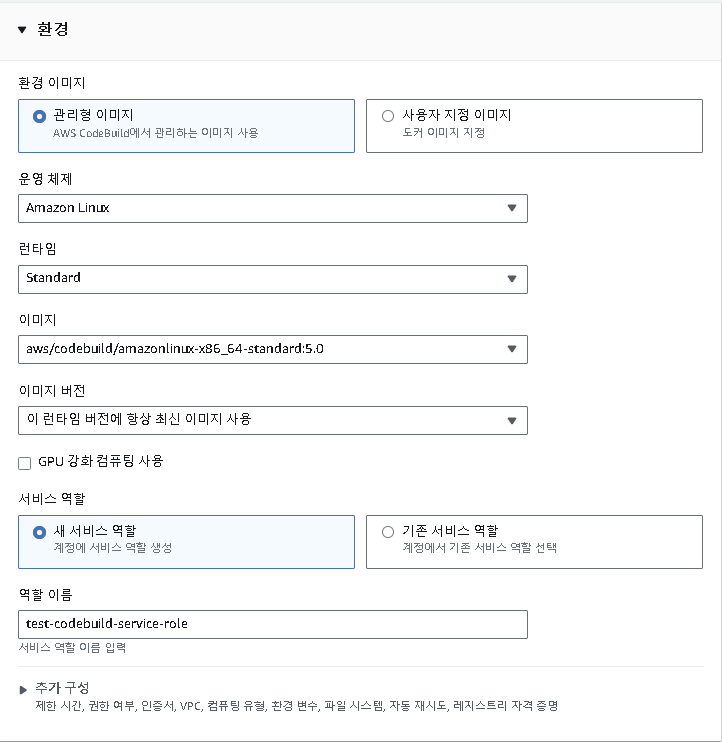Open the 런타임 Standard dropdown
Viewport: 722px width, 742px height.
[273, 279]
